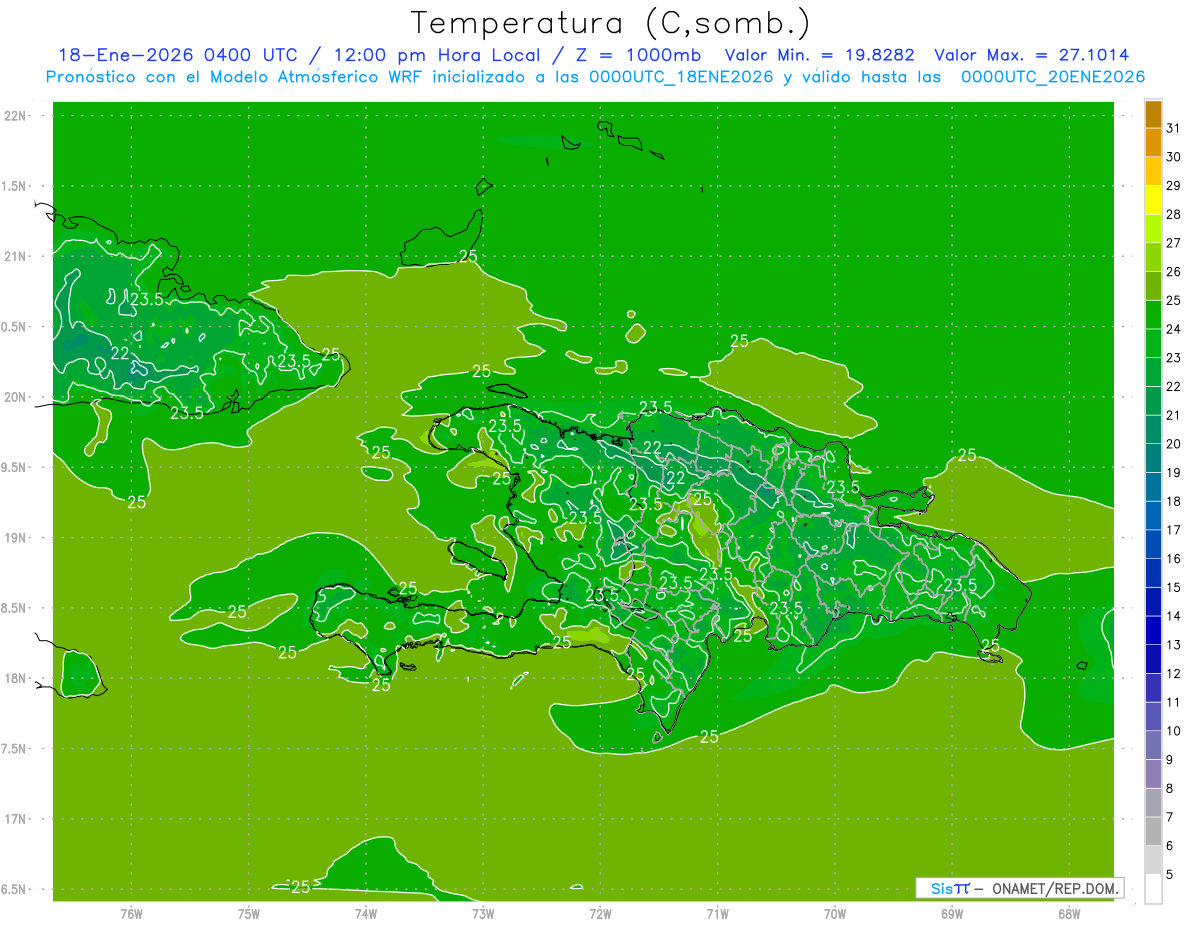The image size is (1200, 927).
Task: Click the teal swatch beside legend value 20
Action: pyautogui.click(x=1153, y=458)
